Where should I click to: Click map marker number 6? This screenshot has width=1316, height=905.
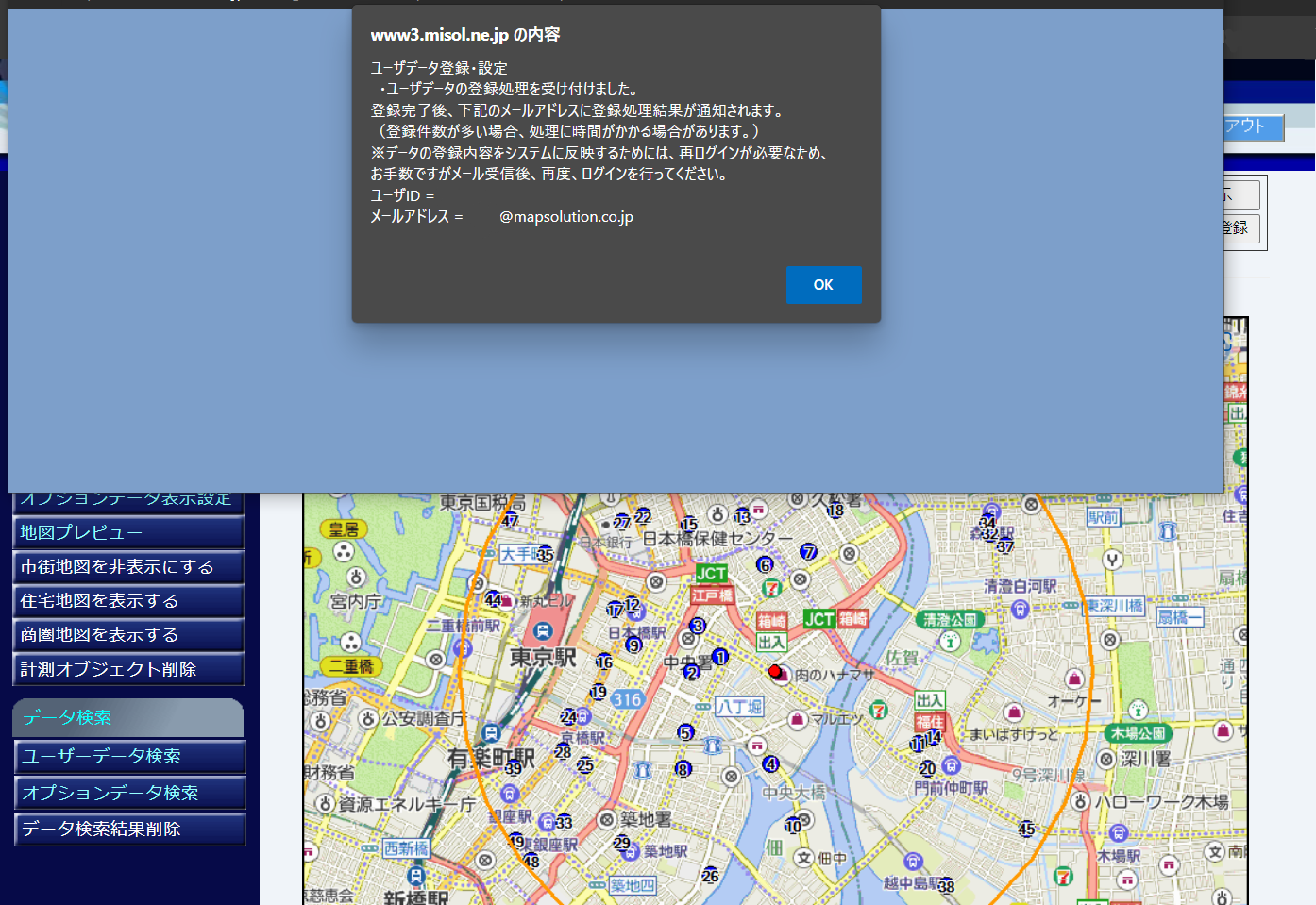pyautogui.click(x=765, y=564)
